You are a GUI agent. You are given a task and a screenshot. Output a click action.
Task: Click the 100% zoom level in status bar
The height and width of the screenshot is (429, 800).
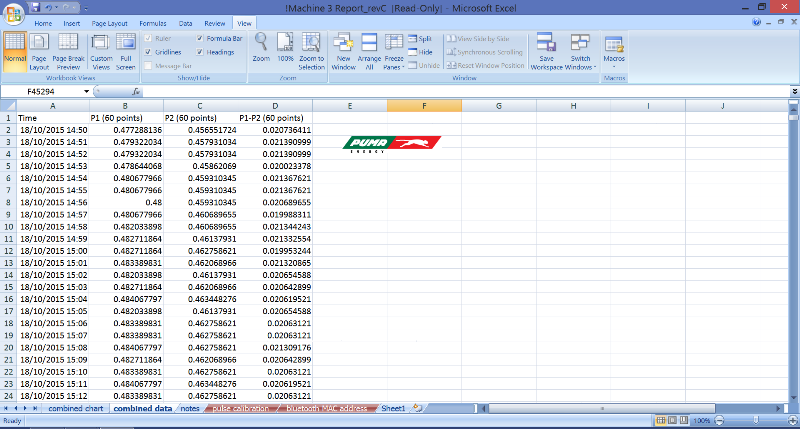702,421
